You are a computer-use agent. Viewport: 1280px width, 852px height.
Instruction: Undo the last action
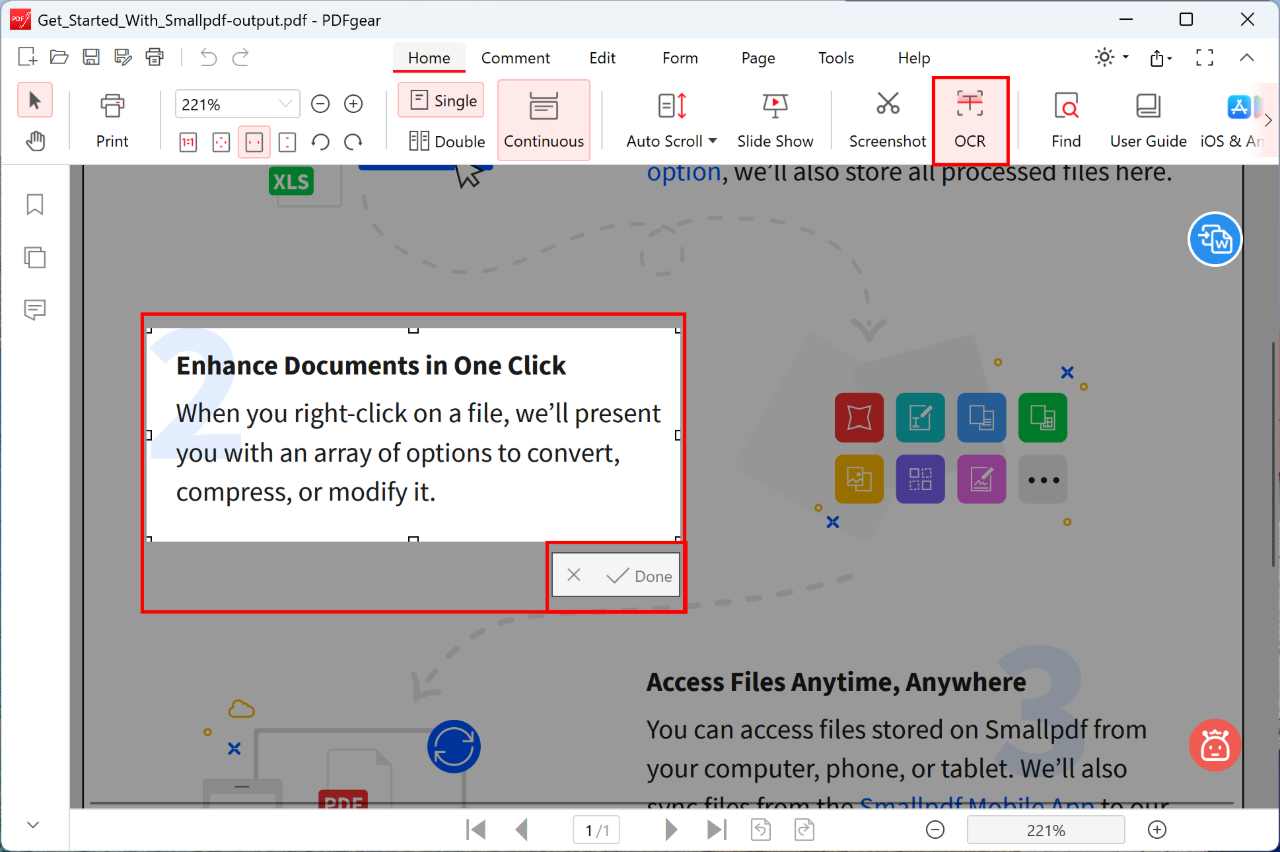pos(208,57)
